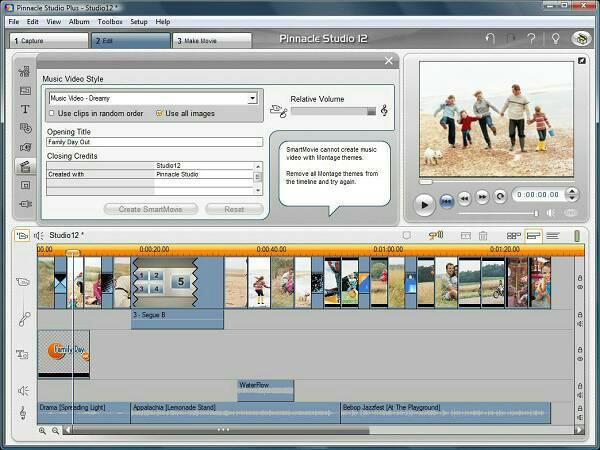Enable Use clips in random order

tap(51, 113)
